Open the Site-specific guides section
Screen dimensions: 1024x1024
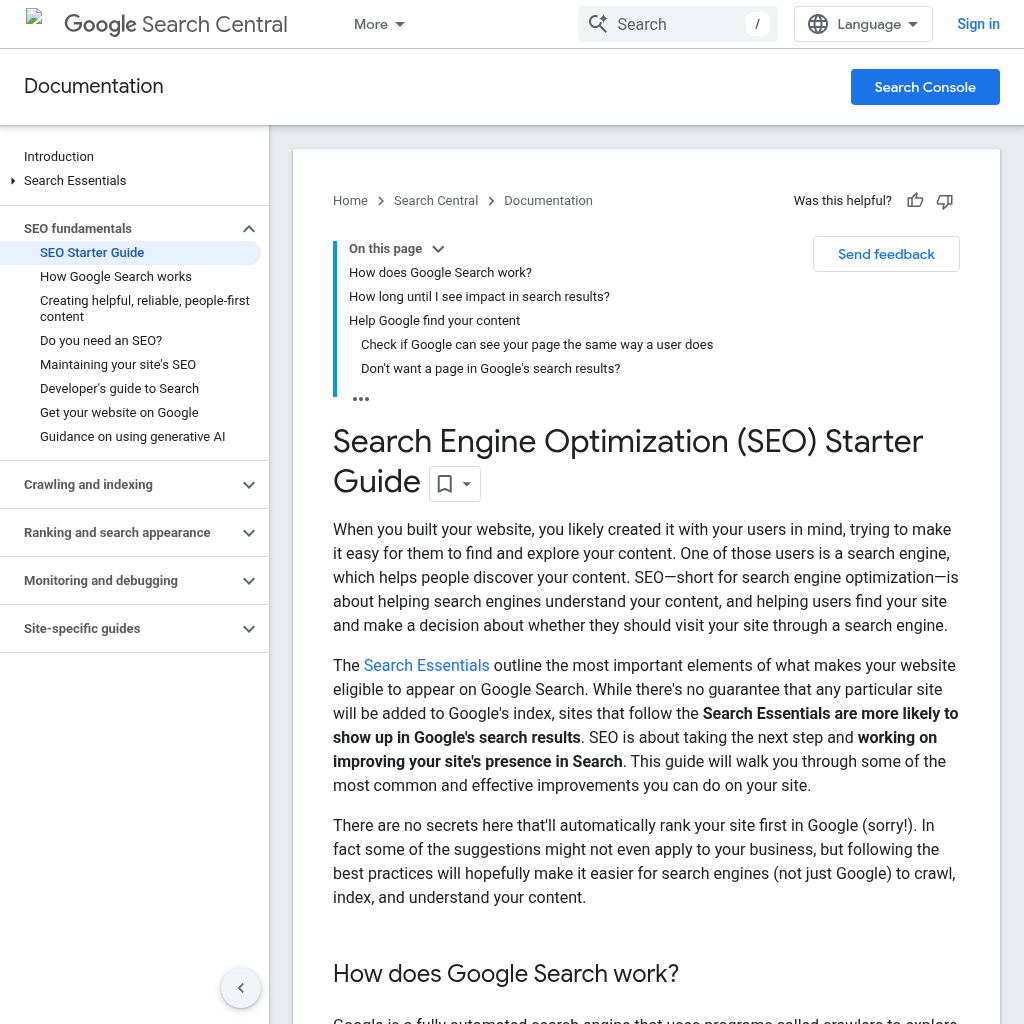point(134,628)
